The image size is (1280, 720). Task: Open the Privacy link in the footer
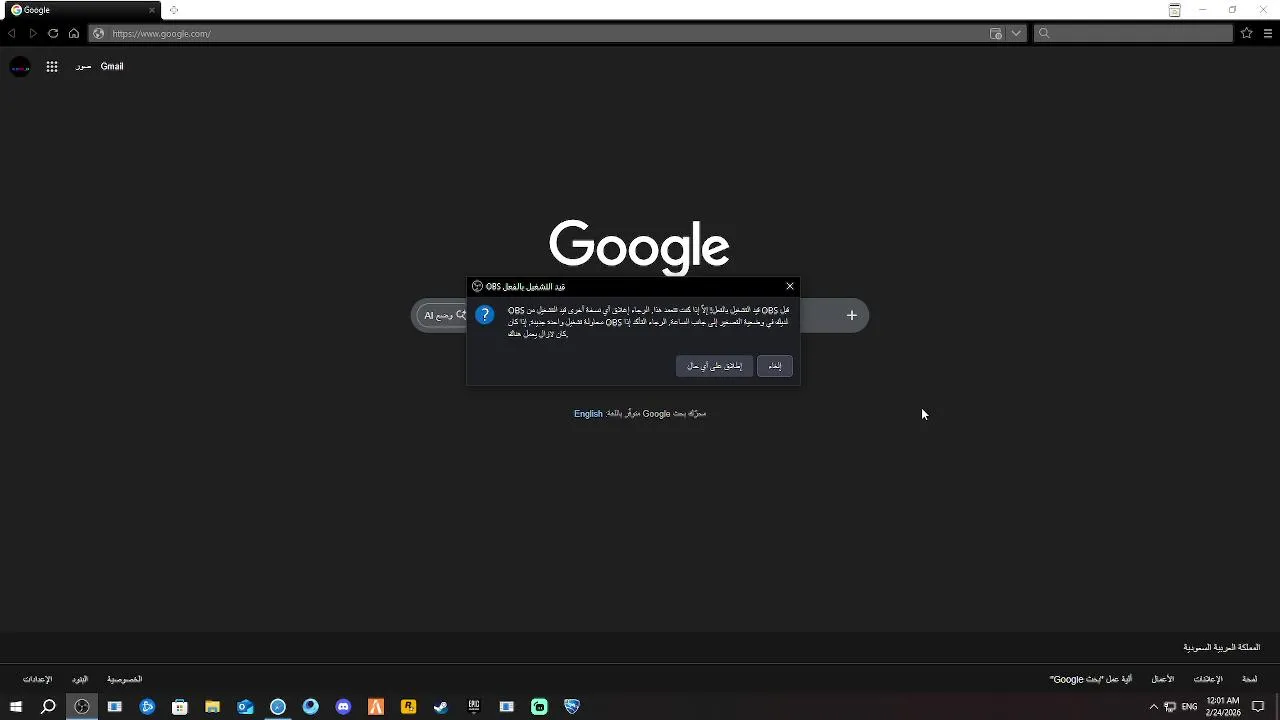[125, 679]
